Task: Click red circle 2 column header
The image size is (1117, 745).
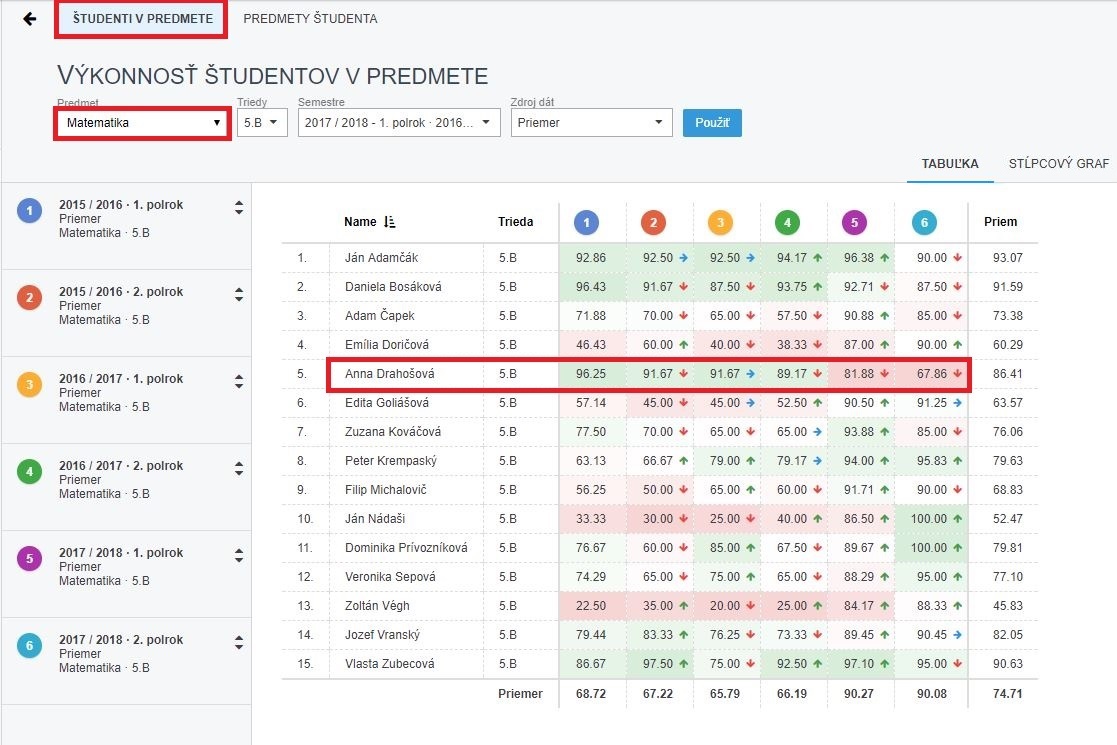Action: [x=653, y=222]
